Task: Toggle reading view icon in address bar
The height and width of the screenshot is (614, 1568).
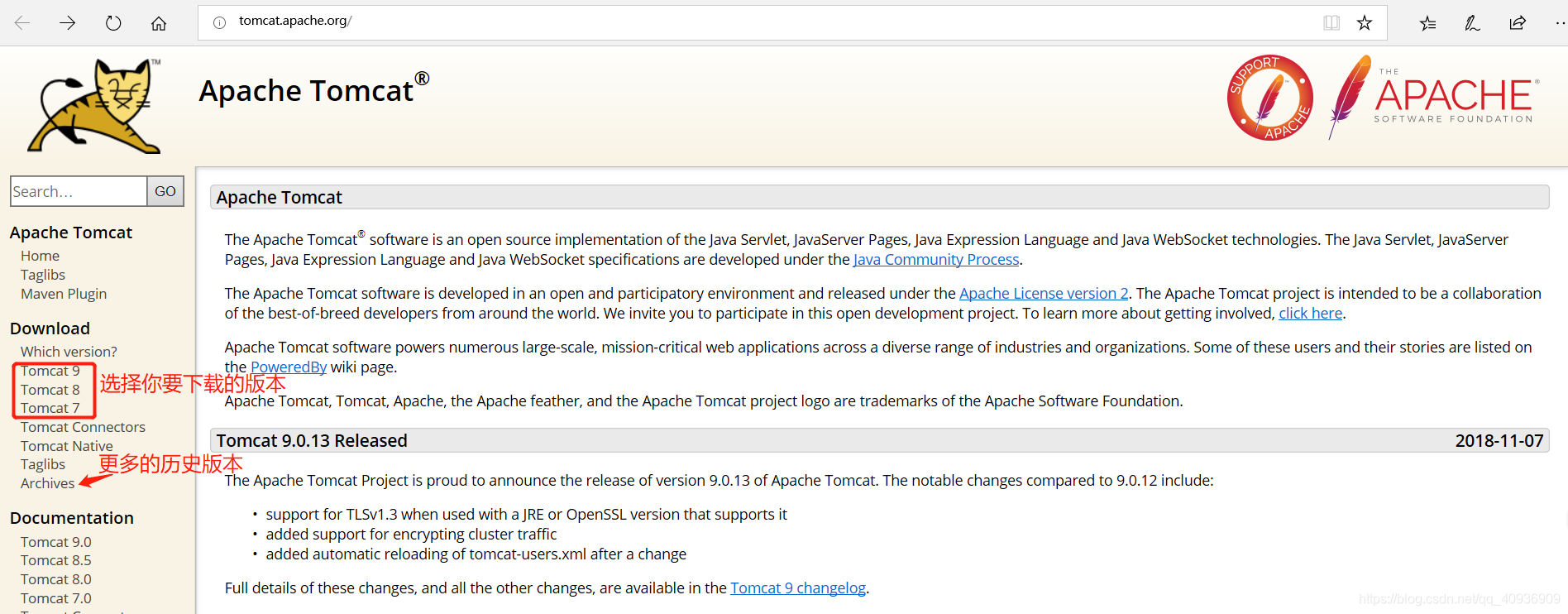Action: 1331,22
